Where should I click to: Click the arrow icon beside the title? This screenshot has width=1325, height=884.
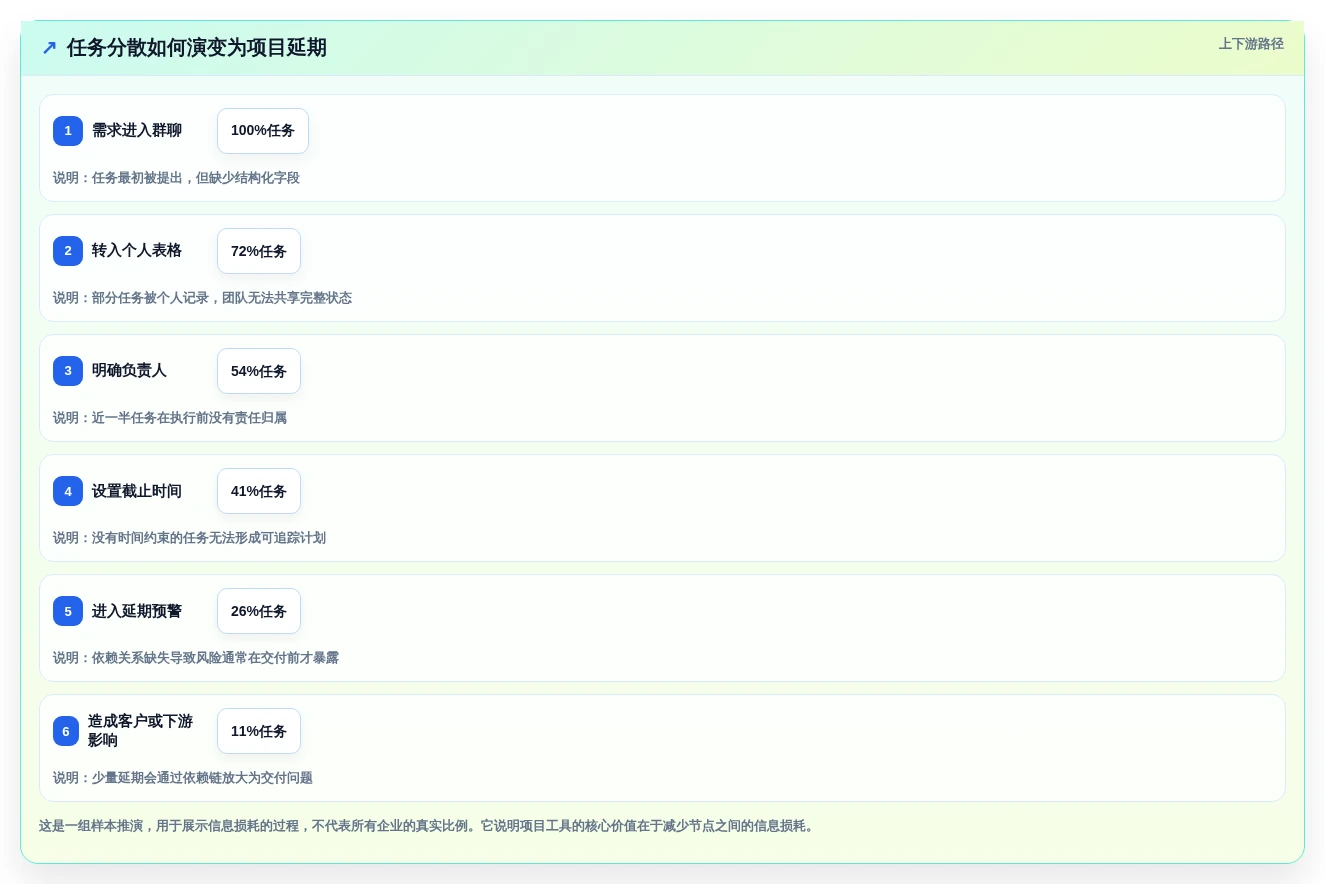49,48
